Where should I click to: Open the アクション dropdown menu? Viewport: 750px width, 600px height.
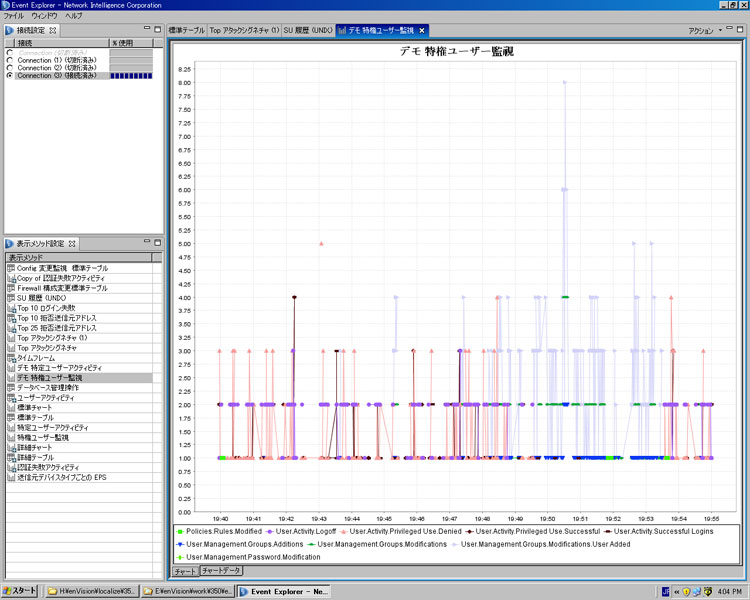[x=704, y=31]
